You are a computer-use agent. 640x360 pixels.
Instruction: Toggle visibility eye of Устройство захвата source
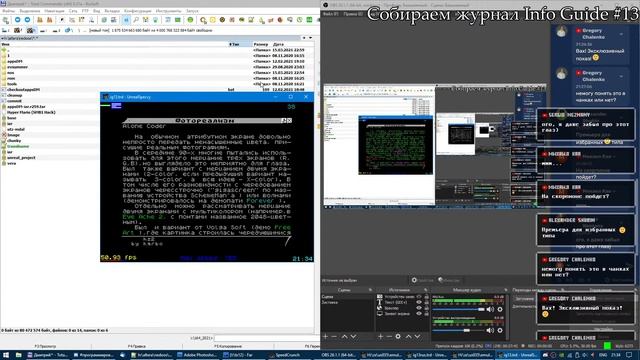click(x=419, y=297)
